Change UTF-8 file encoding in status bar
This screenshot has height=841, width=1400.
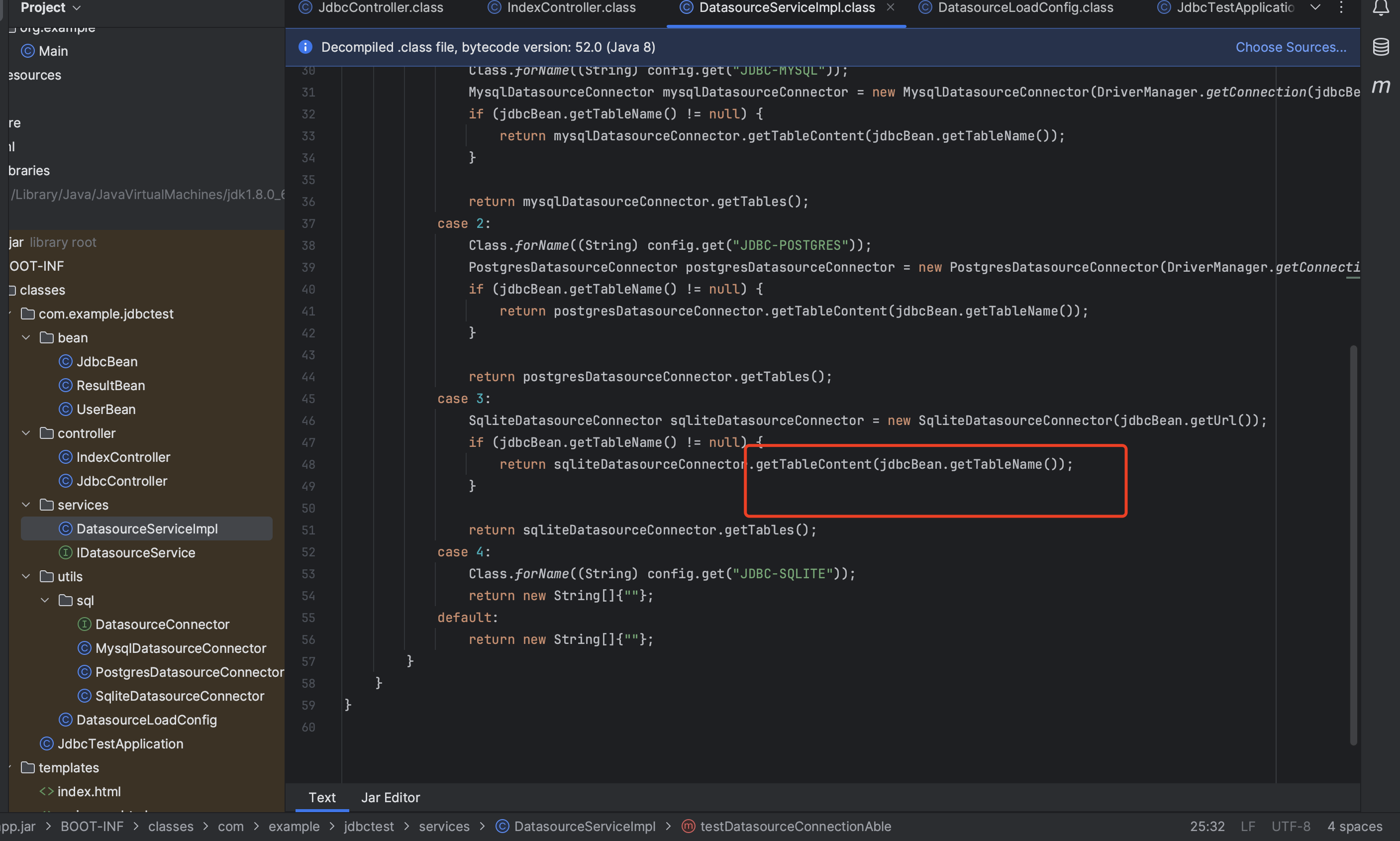[x=1291, y=826]
